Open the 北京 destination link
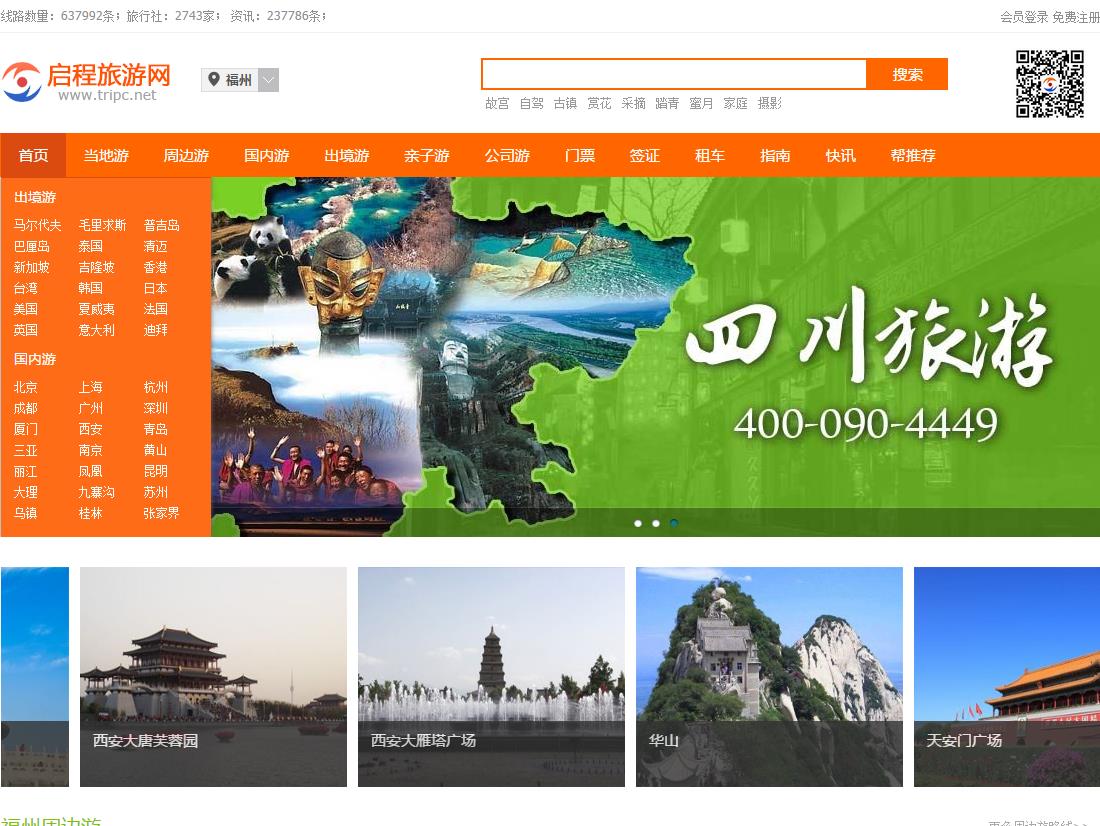1100x826 pixels. [25, 387]
